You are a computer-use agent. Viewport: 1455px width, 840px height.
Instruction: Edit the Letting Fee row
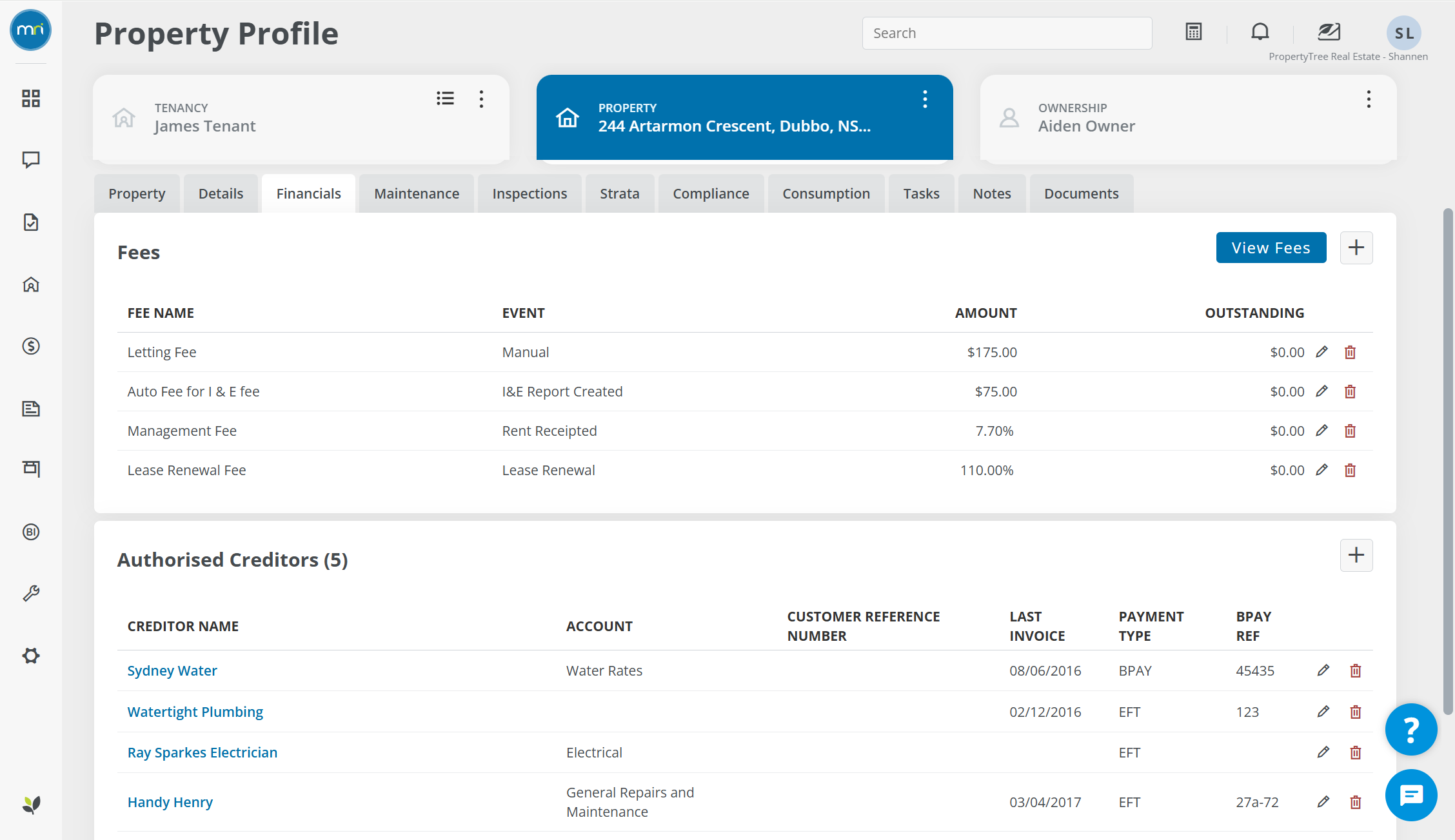(1321, 352)
